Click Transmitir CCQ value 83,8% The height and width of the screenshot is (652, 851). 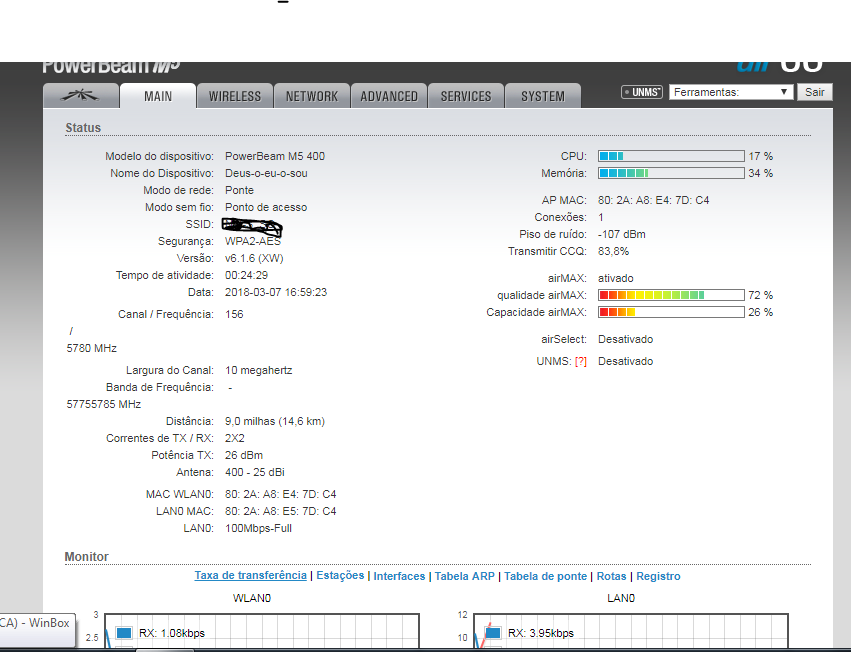614,251
